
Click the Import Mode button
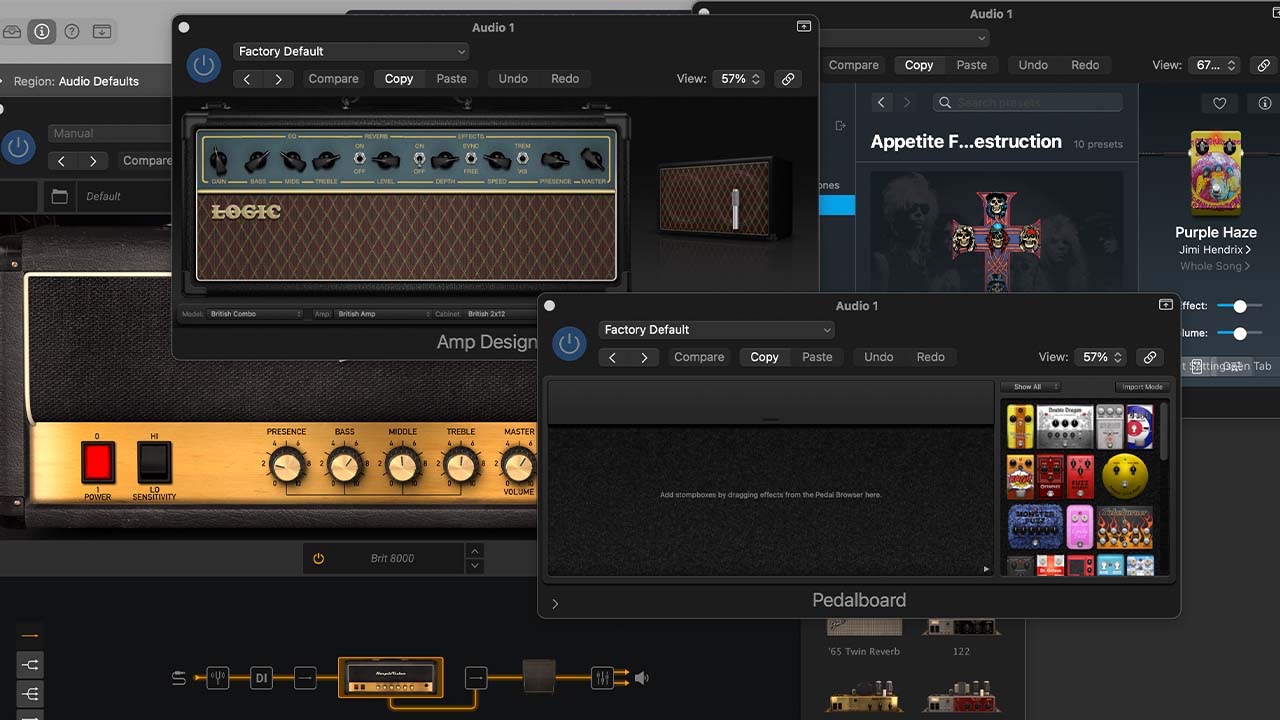[1141, 387]
